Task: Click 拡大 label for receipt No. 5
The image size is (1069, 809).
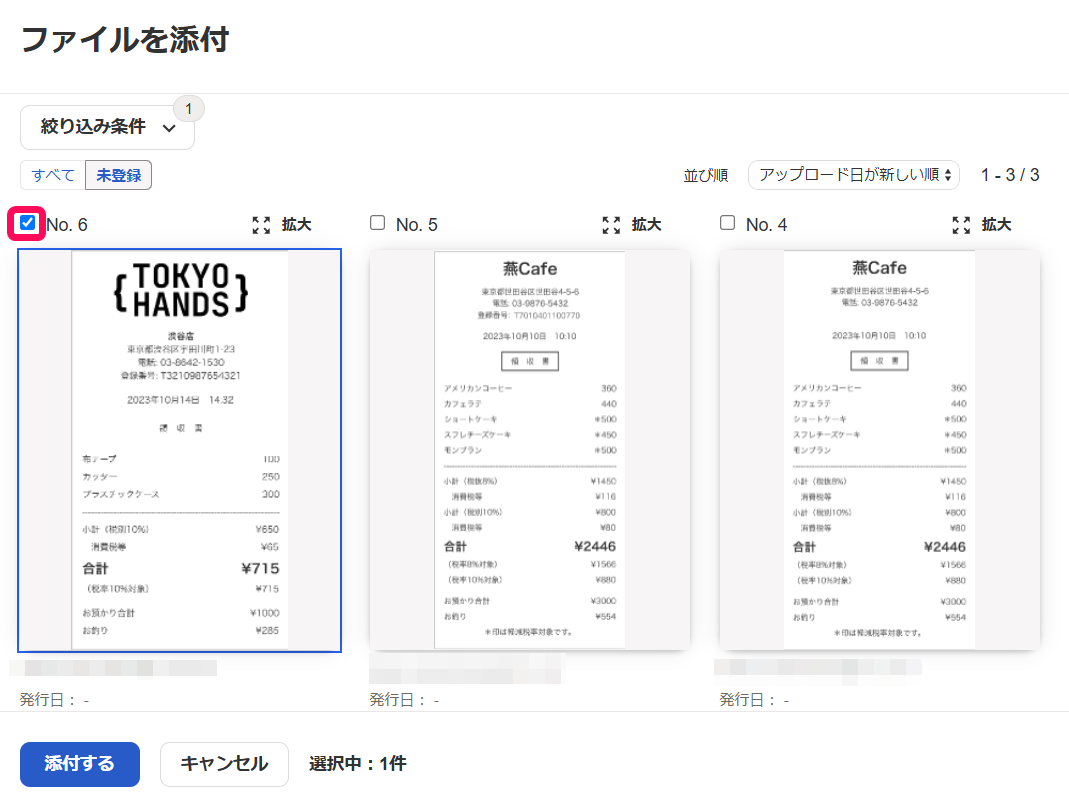Action: click(x=646, y=225)
